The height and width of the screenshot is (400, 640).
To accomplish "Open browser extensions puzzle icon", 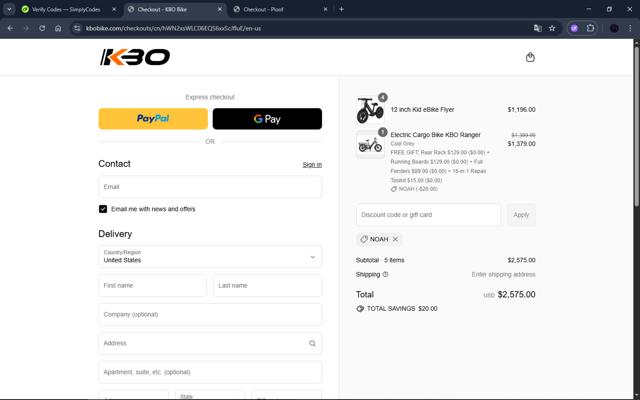I will 590,28.
